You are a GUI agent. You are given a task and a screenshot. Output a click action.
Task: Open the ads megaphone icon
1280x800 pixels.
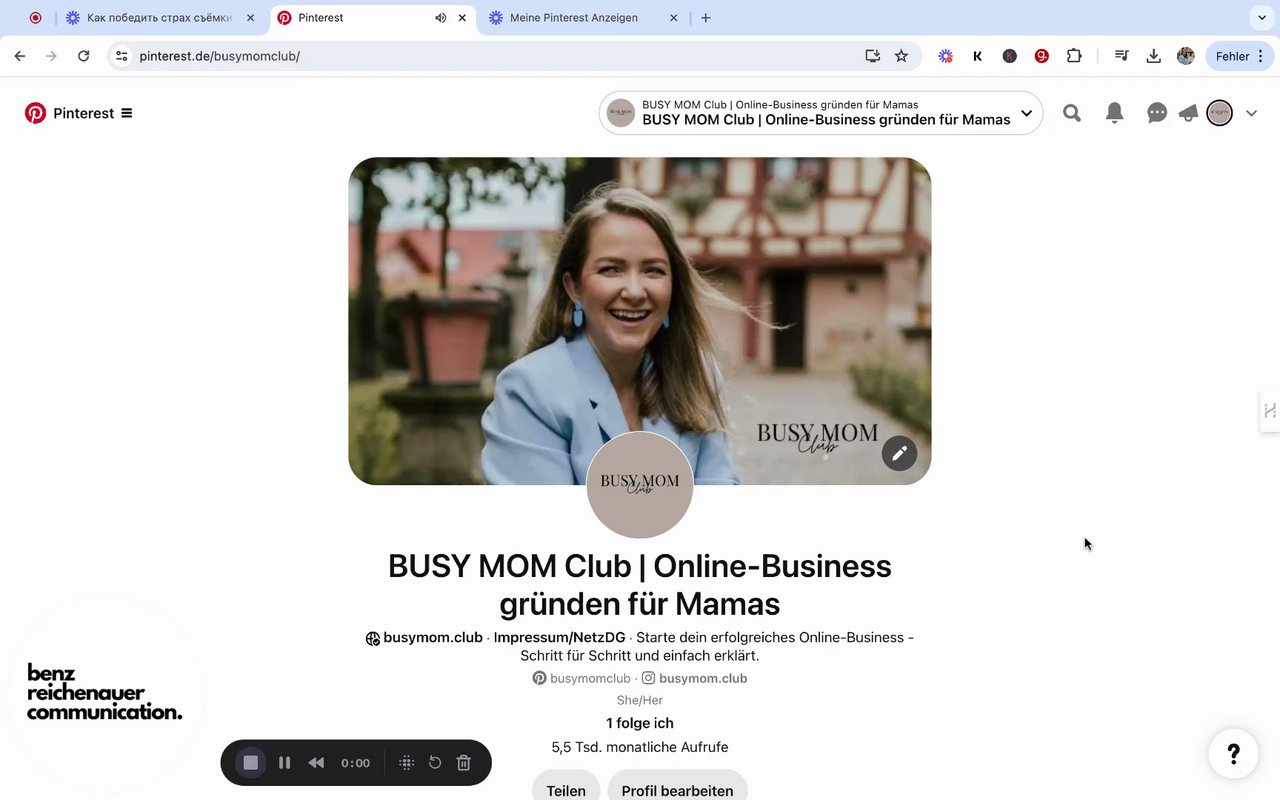coord(1188,113)
